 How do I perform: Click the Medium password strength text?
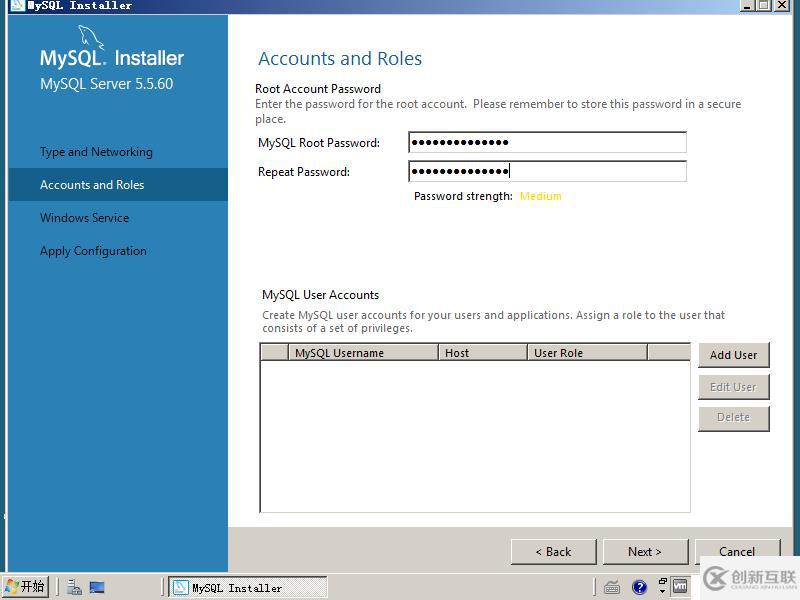point(540,196)
